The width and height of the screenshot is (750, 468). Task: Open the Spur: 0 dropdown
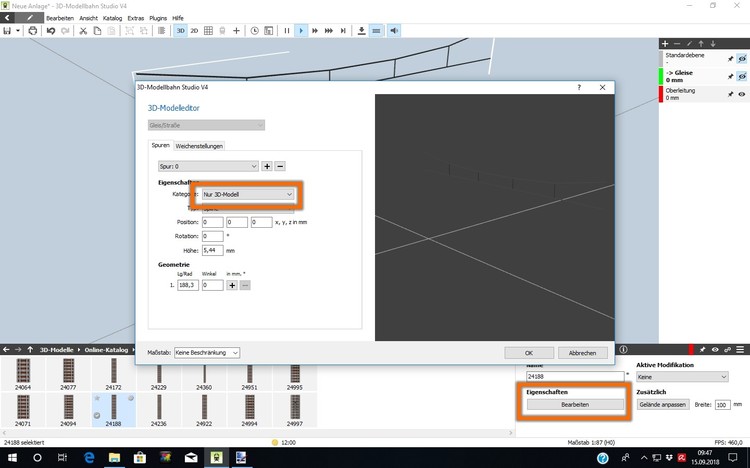[x=208, y=166]
